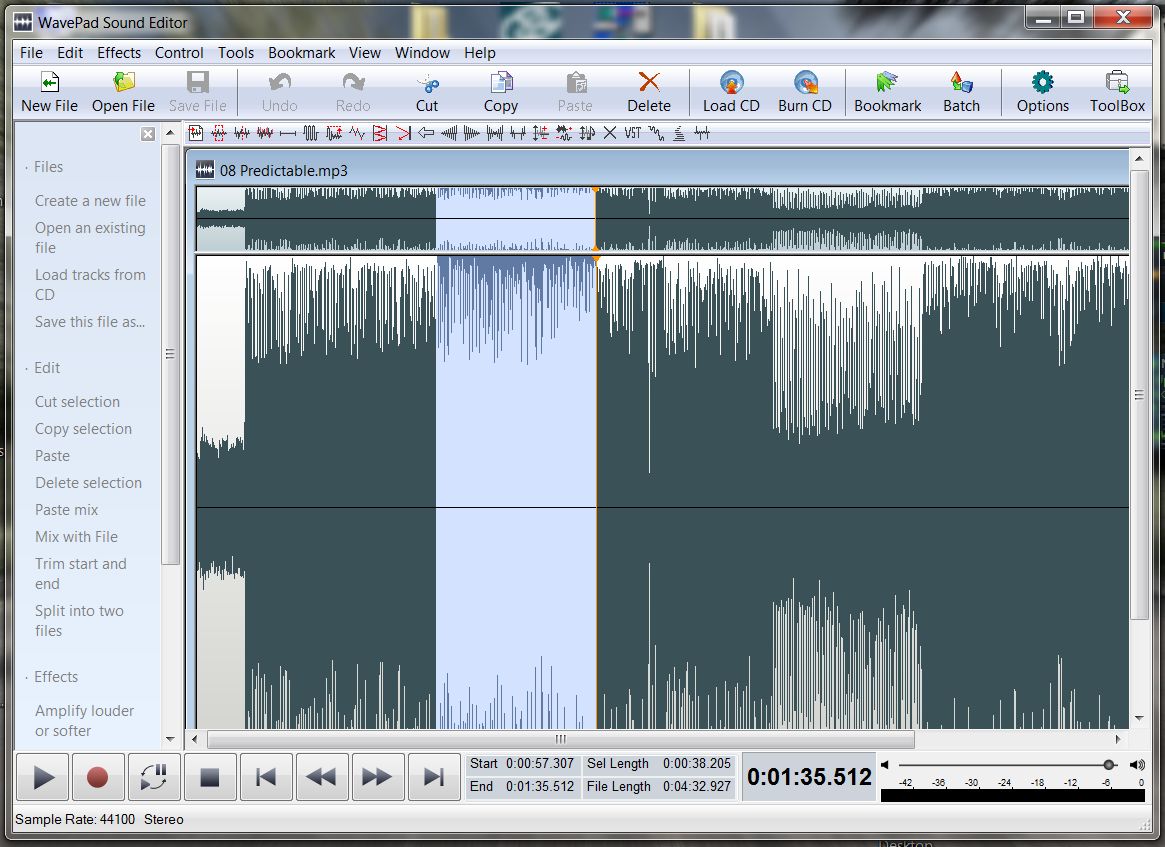Image resolution: width=1165 pixels, height=847 pixels.
Task: Close the left sidebar panel with X
Action: (x=148, y=134)
